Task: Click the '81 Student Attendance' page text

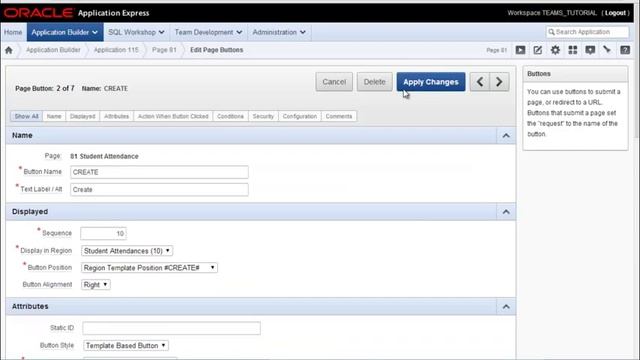Action: pyautogui.click(x=104, y=156)
